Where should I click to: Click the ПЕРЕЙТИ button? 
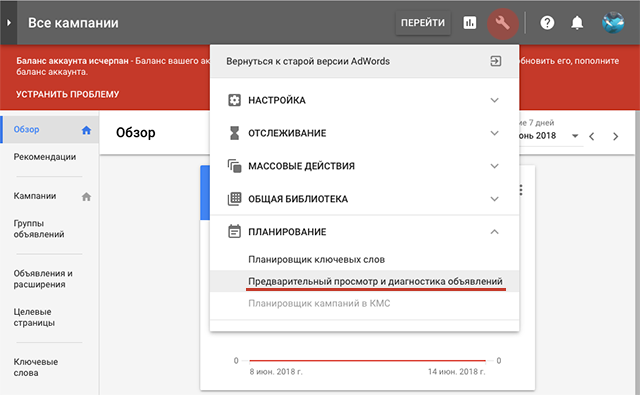pyautogui.click(x=423, y=23)
